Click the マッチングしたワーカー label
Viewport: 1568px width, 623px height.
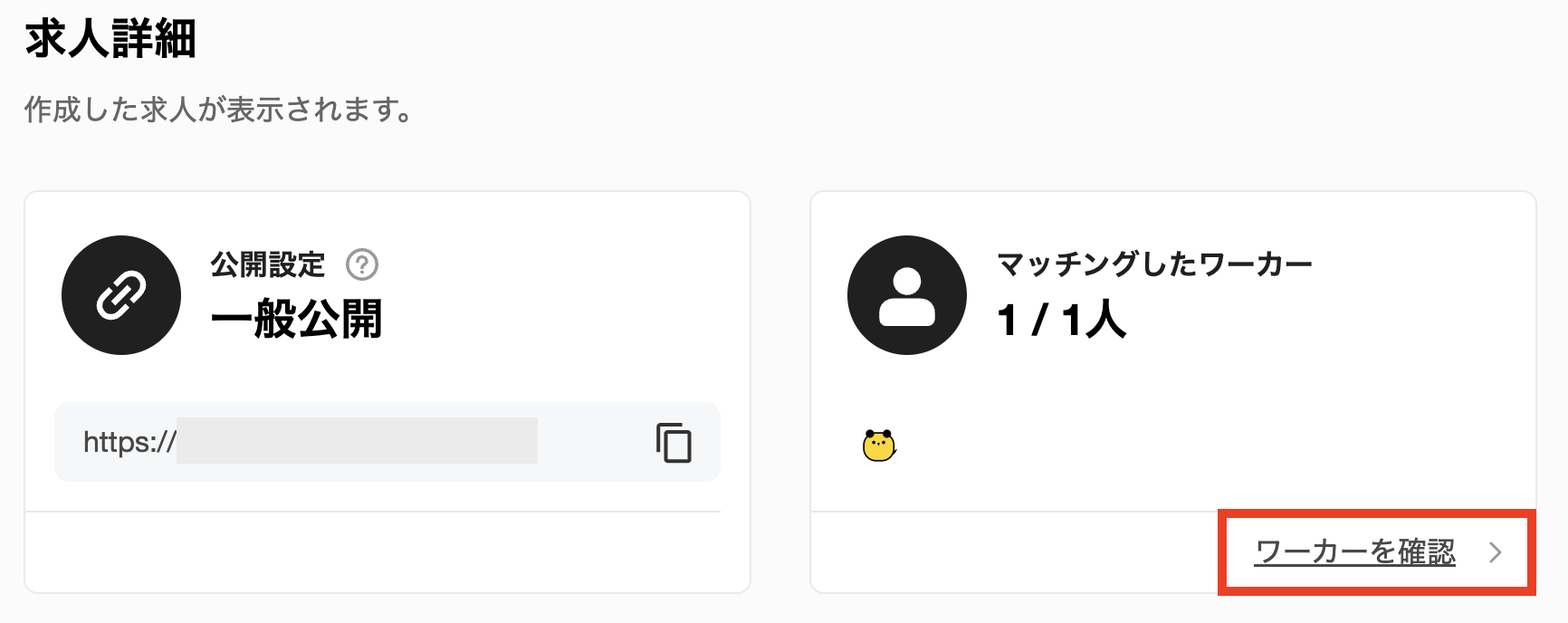(x=1154, y=264)
